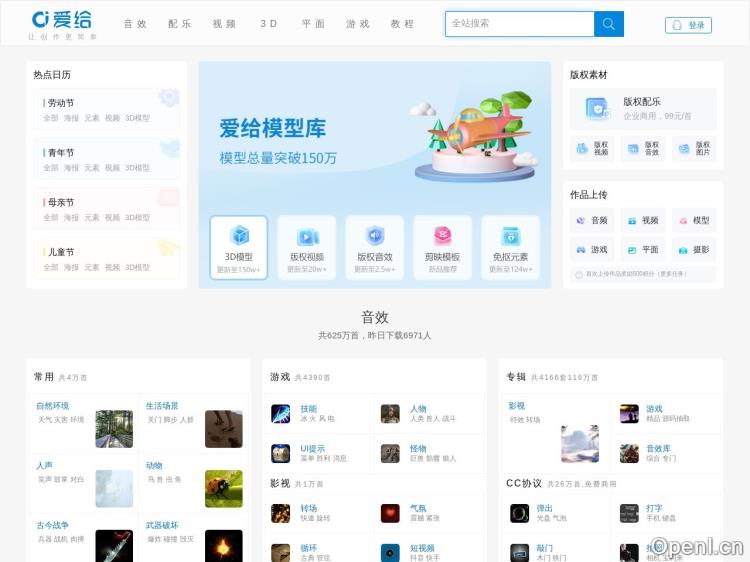Click the 游戏 album icon
This screenshot has height=562, width=750.
point(629,414)
